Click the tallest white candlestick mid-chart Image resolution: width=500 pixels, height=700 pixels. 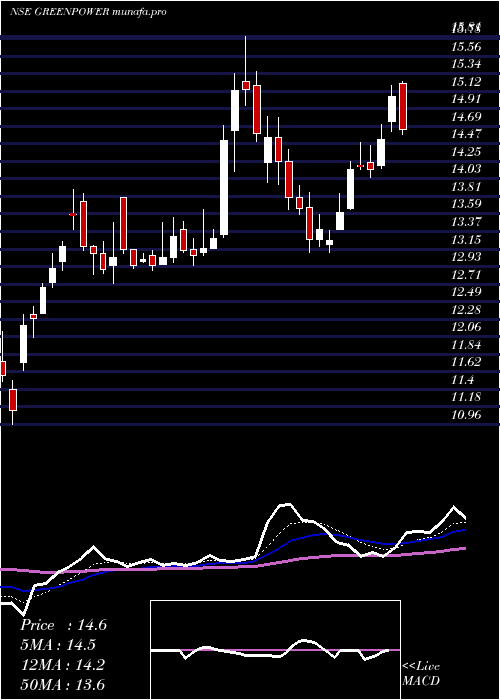(x=224, y=187)
